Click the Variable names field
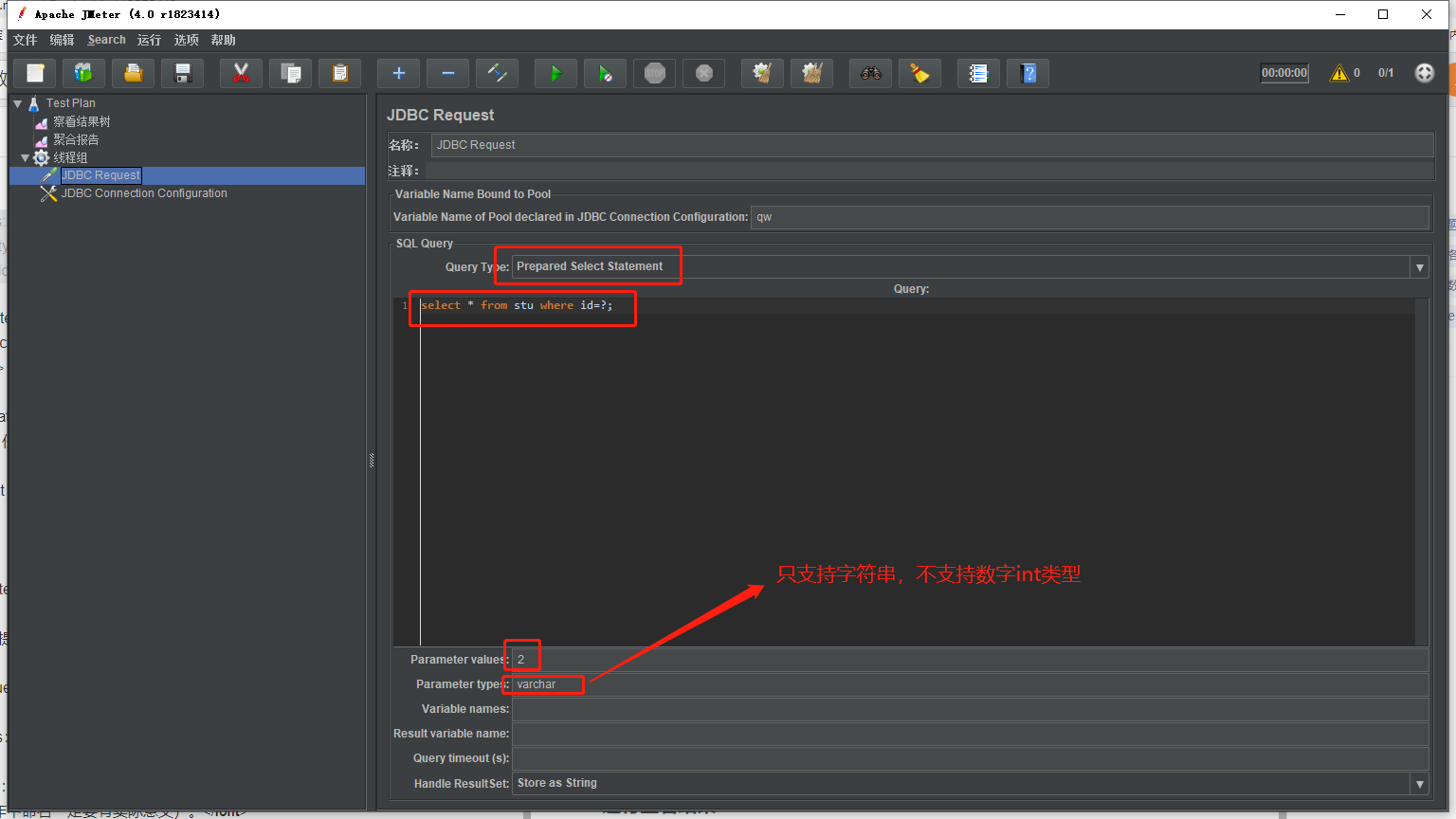 click(x=970, y=709)
